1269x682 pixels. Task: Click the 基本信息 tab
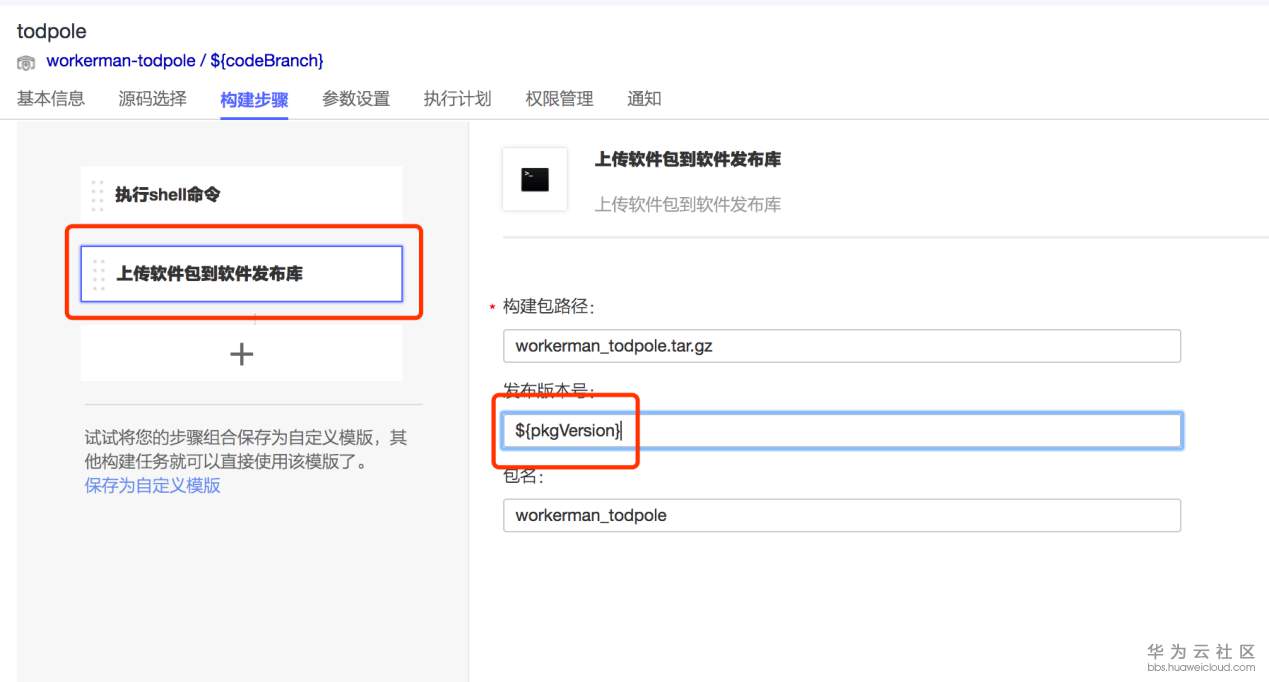coord(51,98)
